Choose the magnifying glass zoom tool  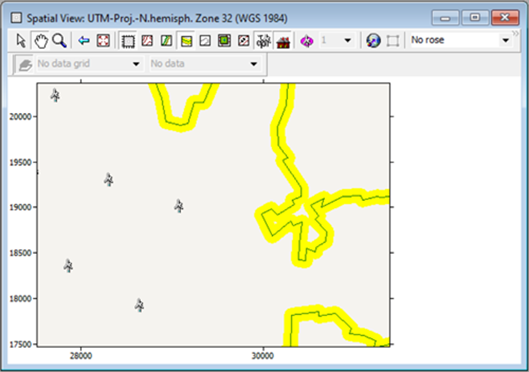pos(60,41)
